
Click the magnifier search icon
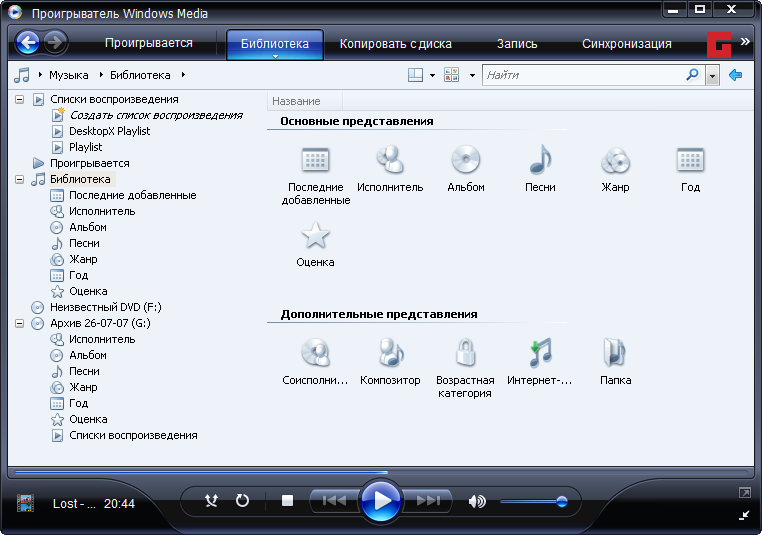tap(692, 75)
